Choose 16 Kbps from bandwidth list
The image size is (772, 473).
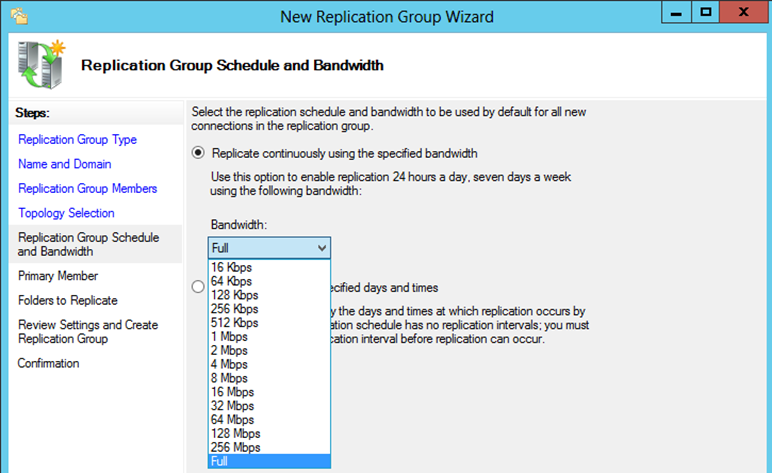(x=232, y=268)
